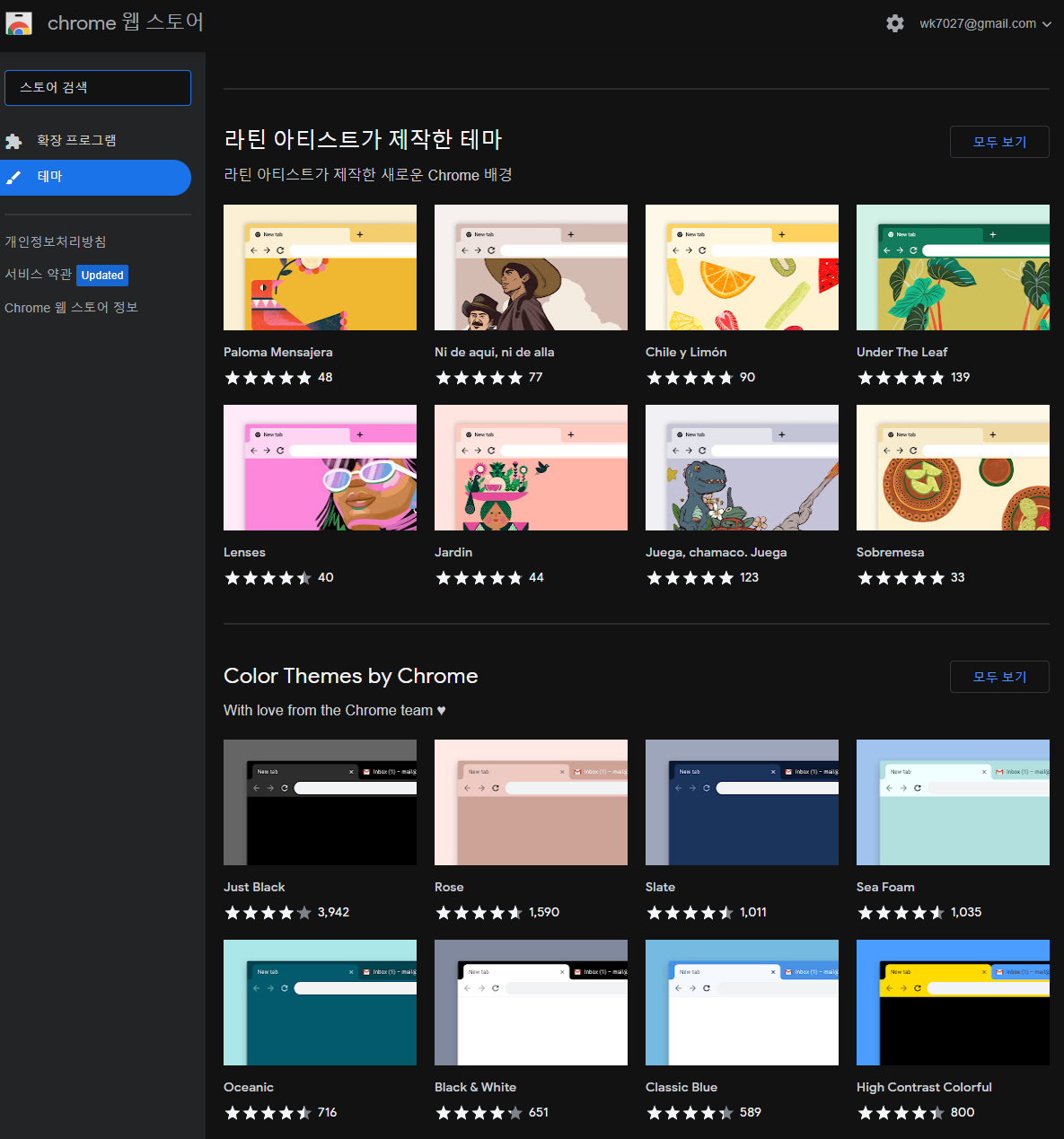Viewport: 1064px width, 1139px height.
Task: Click Under The Leaf title text
Action: [902, 352]
